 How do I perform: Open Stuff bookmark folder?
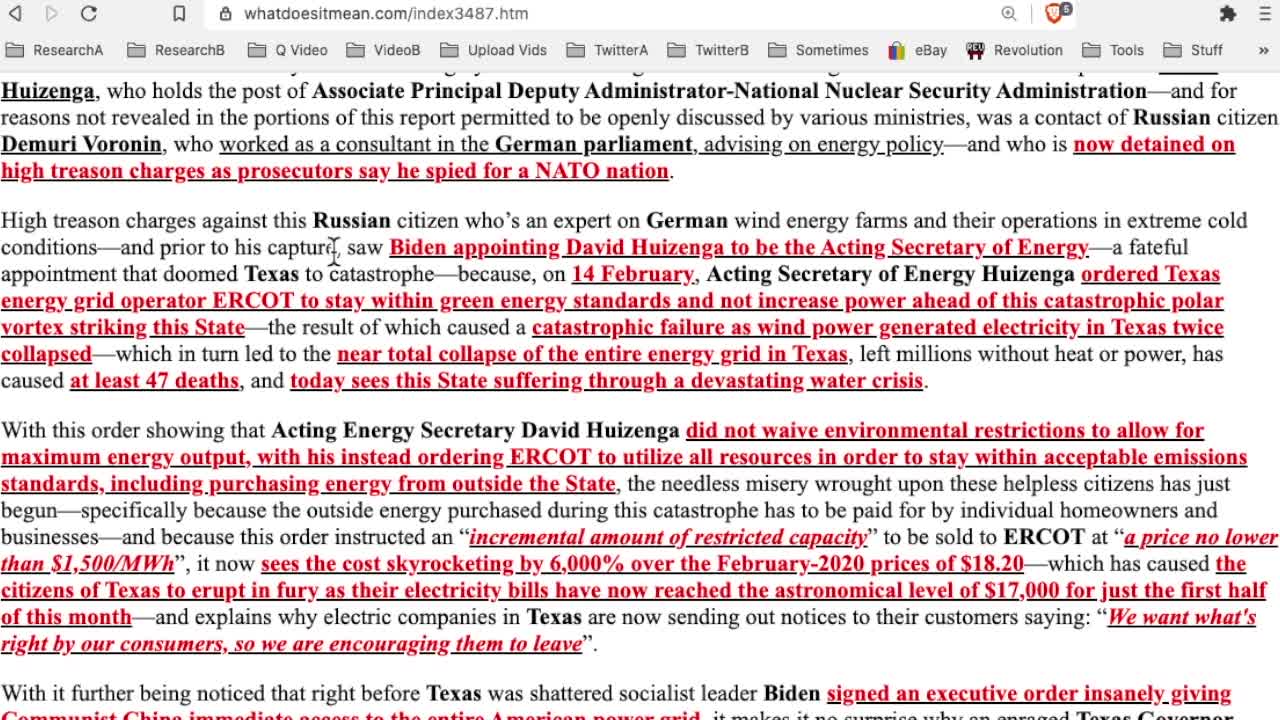pyautogui.click(x=1193, y=50)
